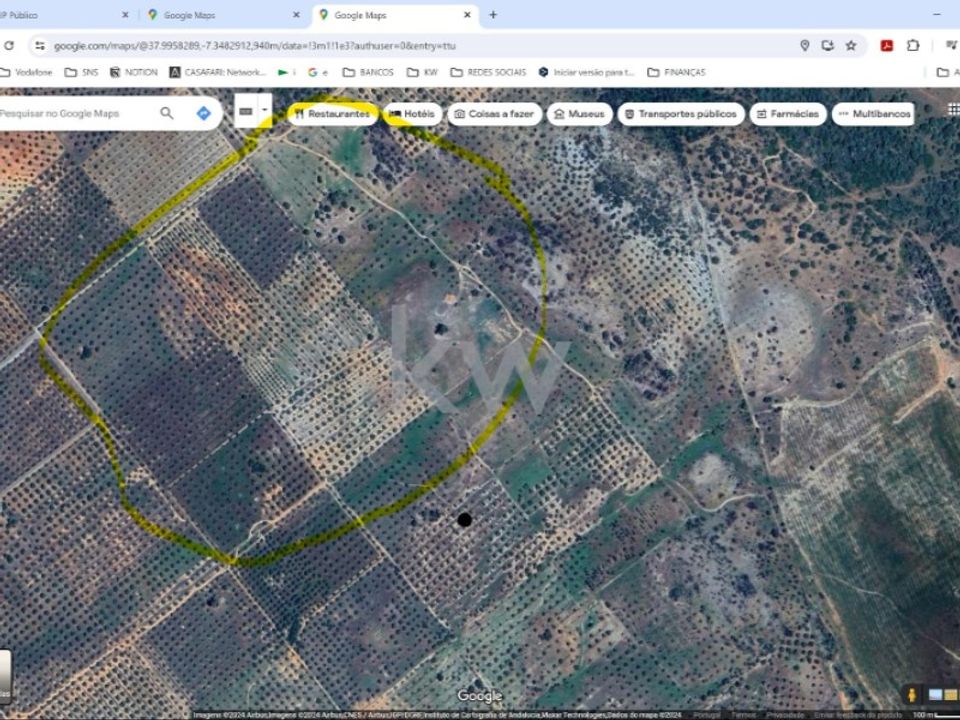Open Directions with the blue arrow icon
The image size is (960, 720).
(204, 113)
